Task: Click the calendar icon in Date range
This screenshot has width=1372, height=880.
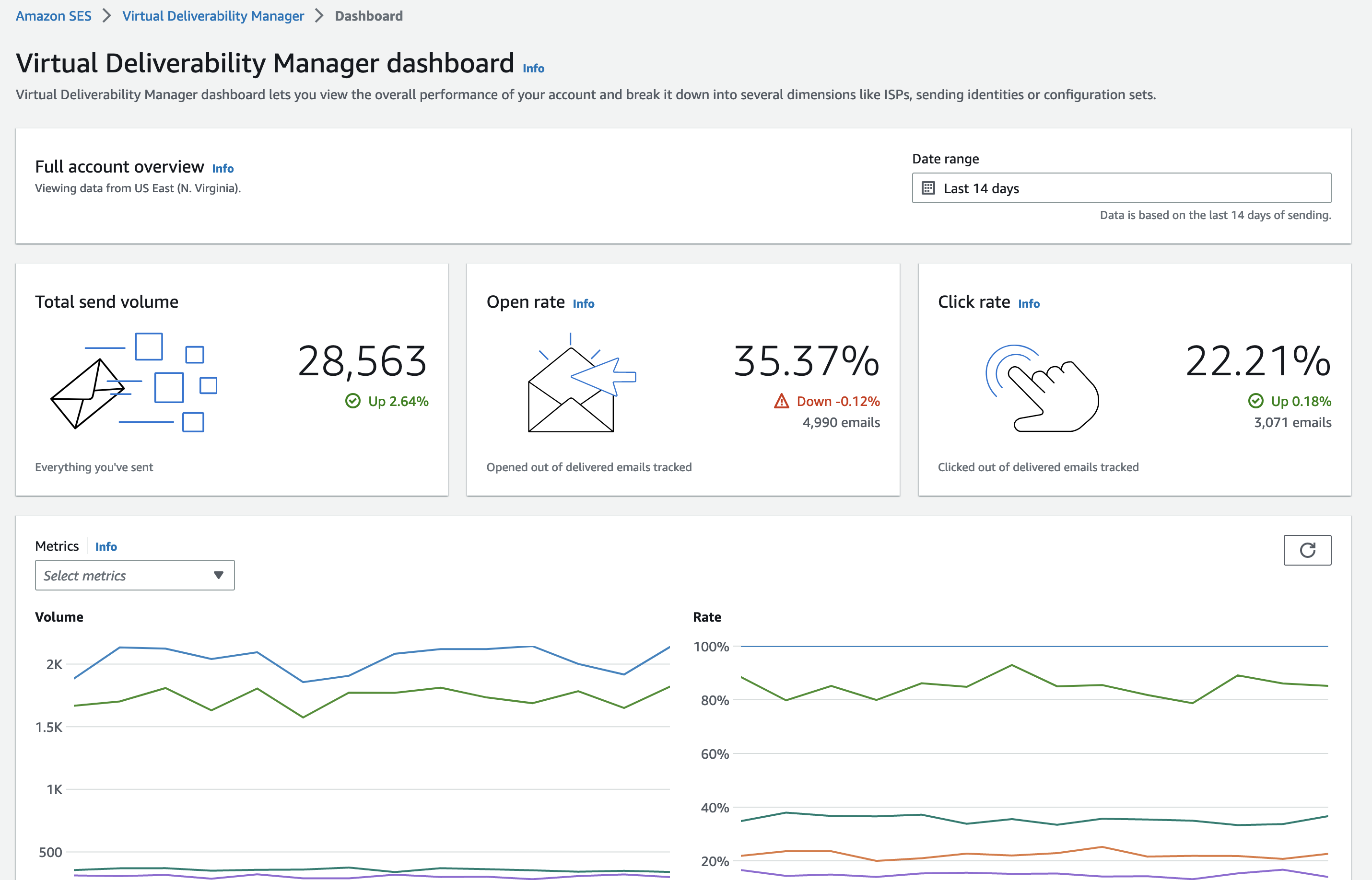Action: [928, 188]
